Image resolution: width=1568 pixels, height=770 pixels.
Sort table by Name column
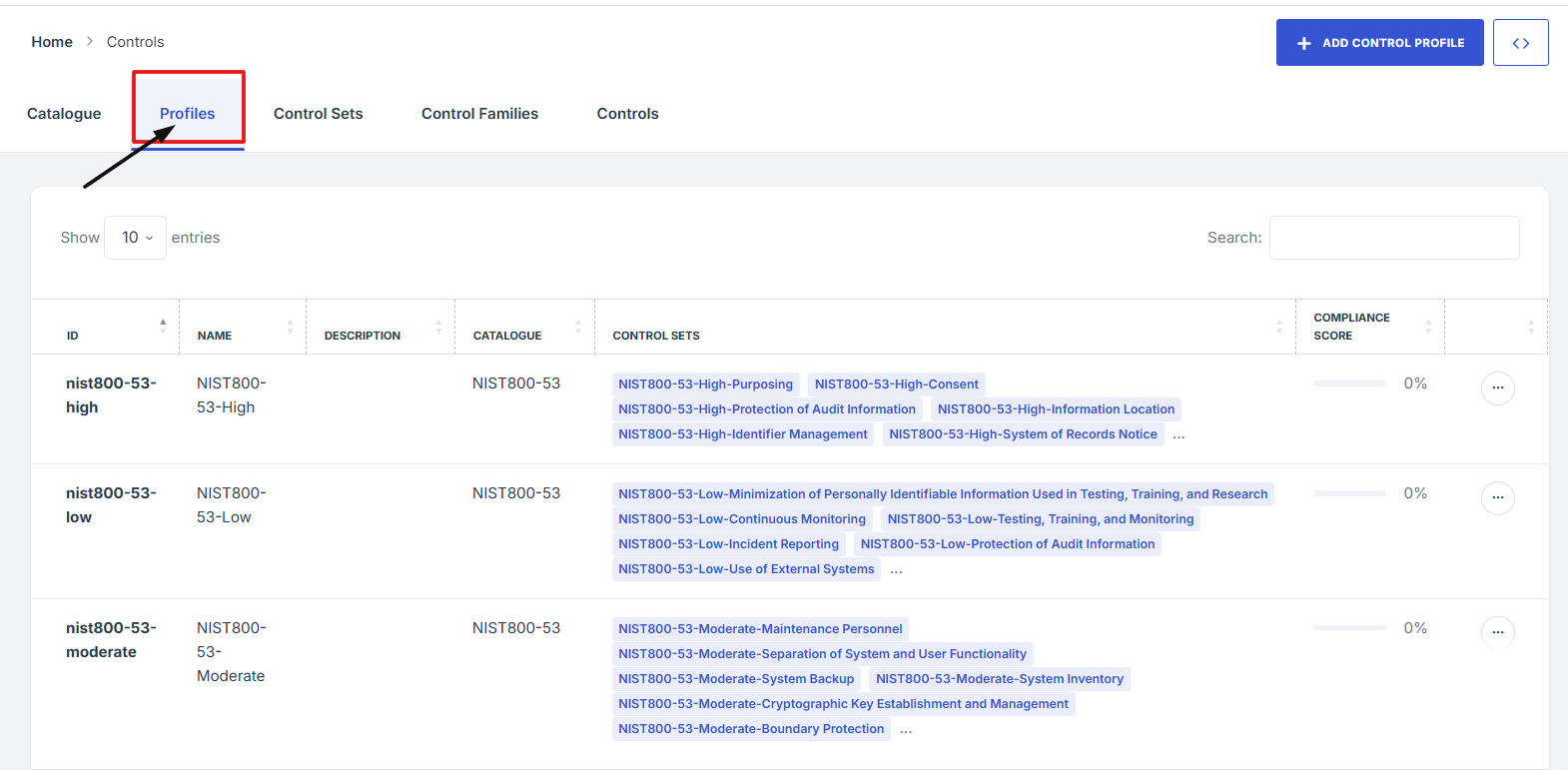pyautogui.click(x=290, y=327)
